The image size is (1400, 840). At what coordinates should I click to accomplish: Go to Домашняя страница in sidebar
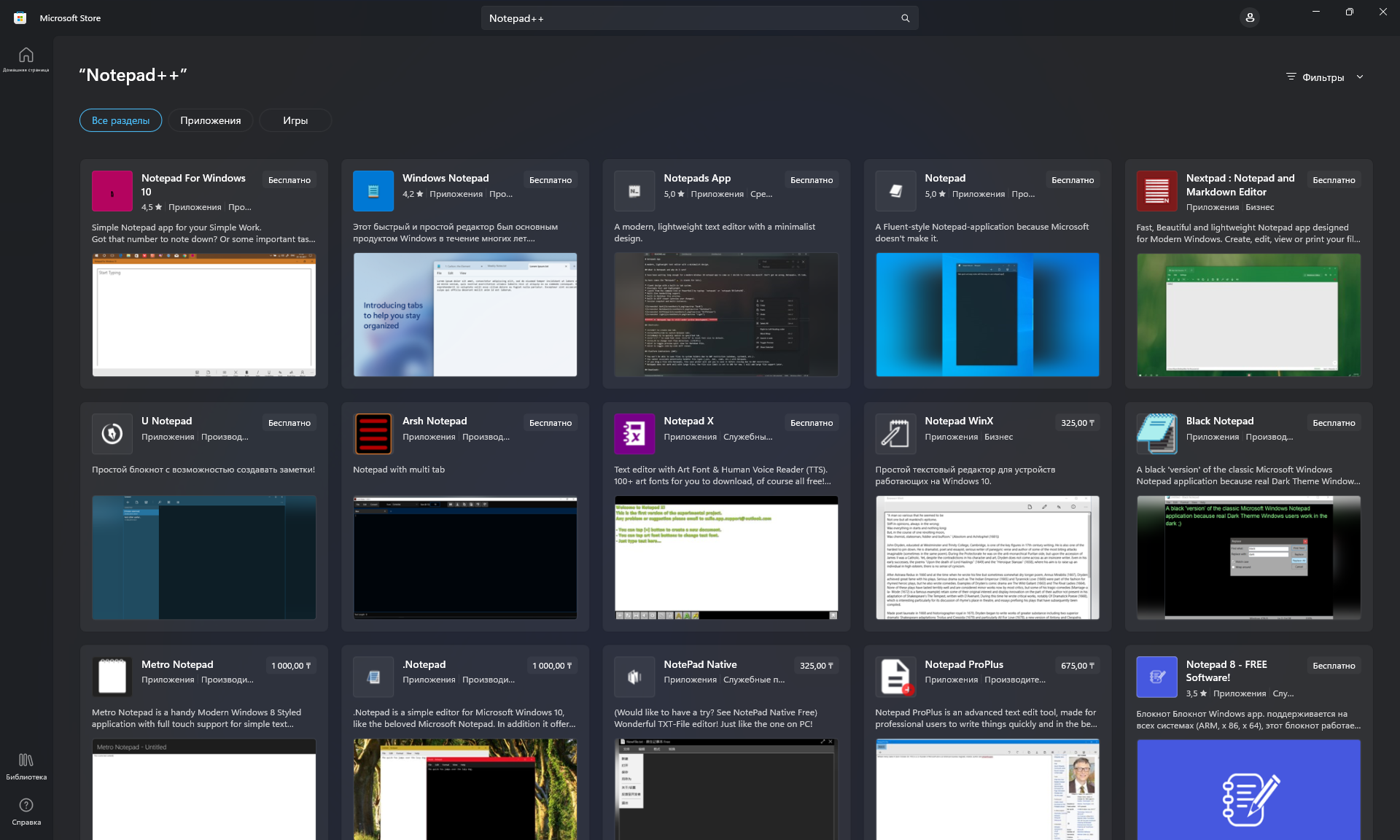(x=26, y=60)
